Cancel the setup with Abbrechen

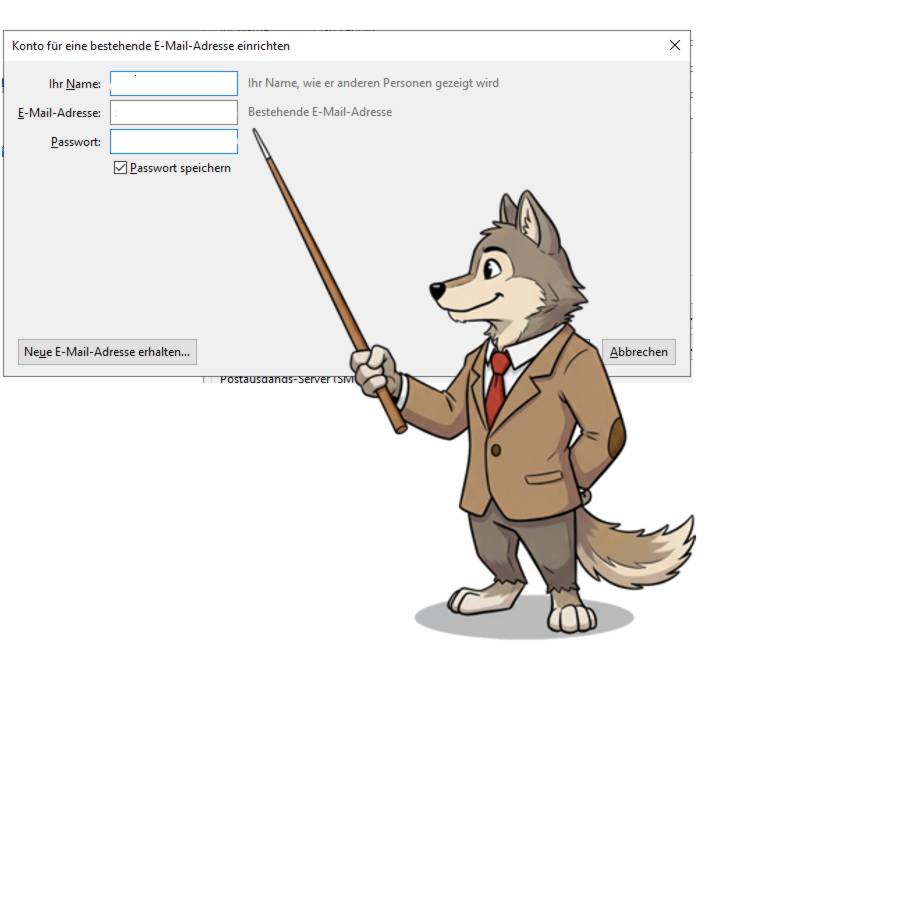pyautogui.click(x=638, y=352)
